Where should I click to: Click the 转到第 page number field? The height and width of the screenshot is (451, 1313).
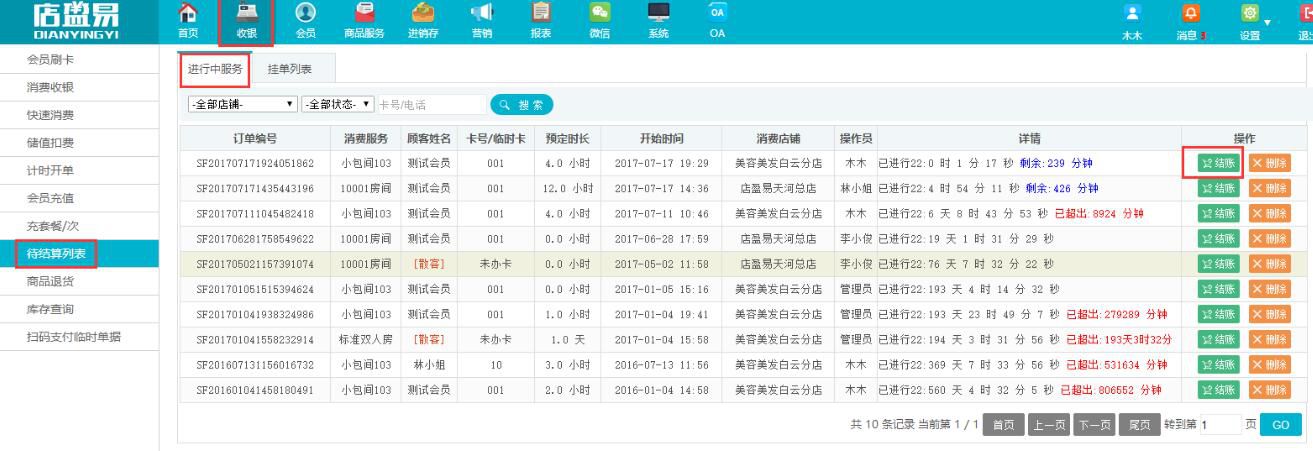coord(1220,425)
